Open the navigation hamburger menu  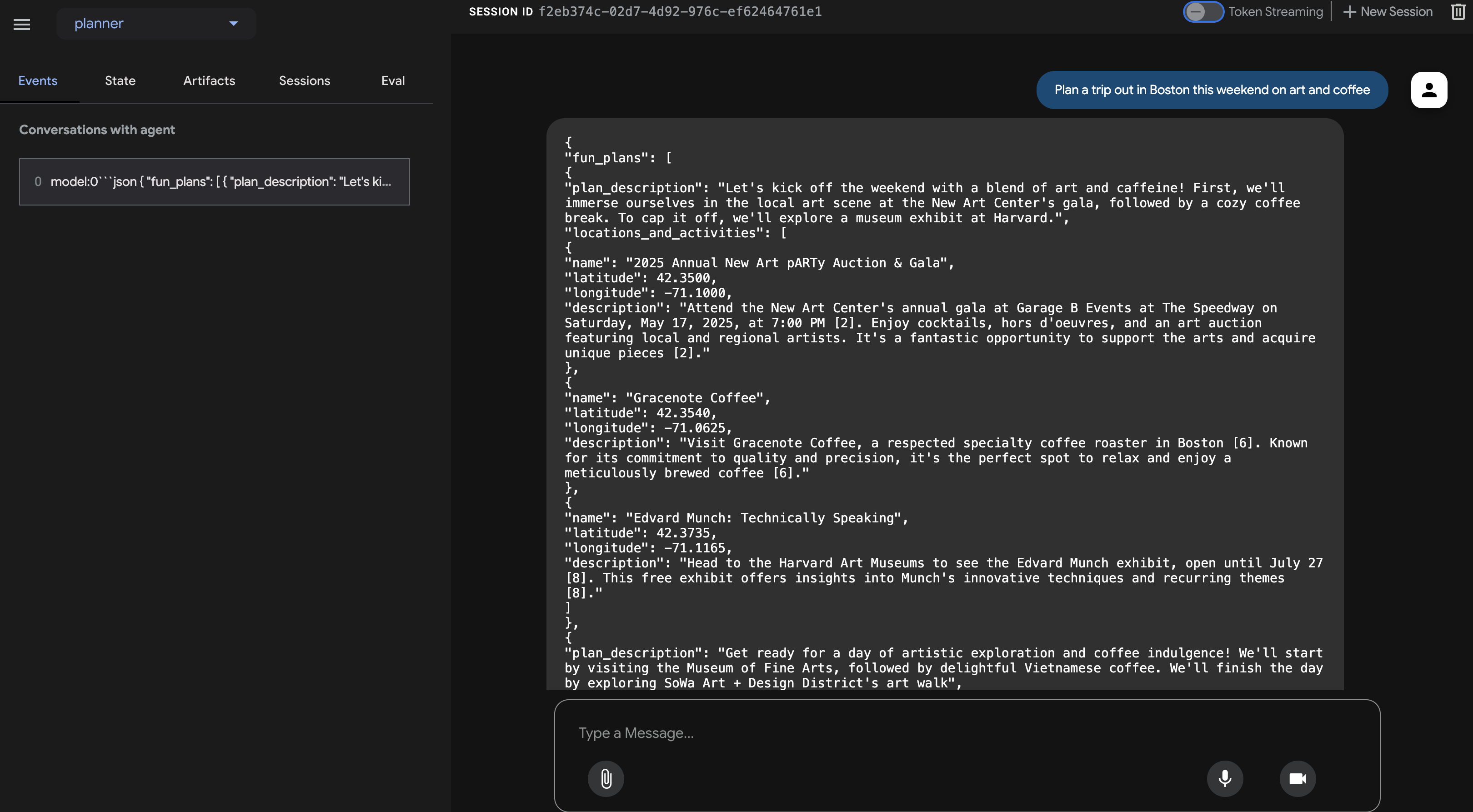21,24
